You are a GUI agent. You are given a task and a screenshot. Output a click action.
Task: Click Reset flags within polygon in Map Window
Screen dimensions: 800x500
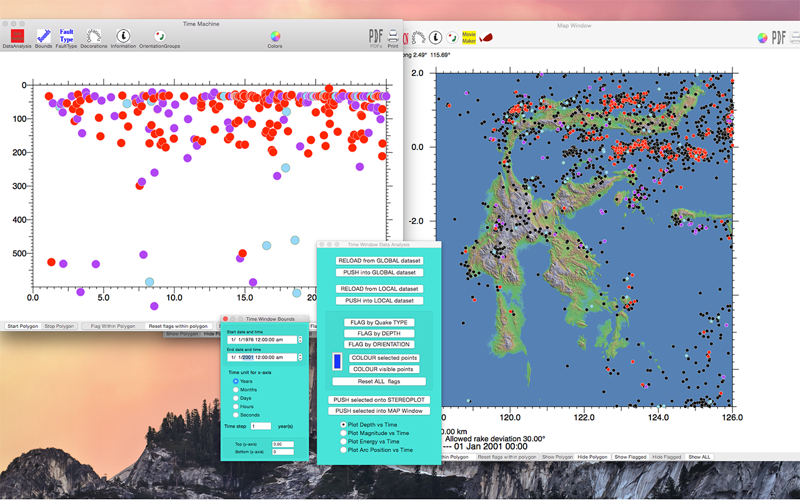[x=506, y=457]
